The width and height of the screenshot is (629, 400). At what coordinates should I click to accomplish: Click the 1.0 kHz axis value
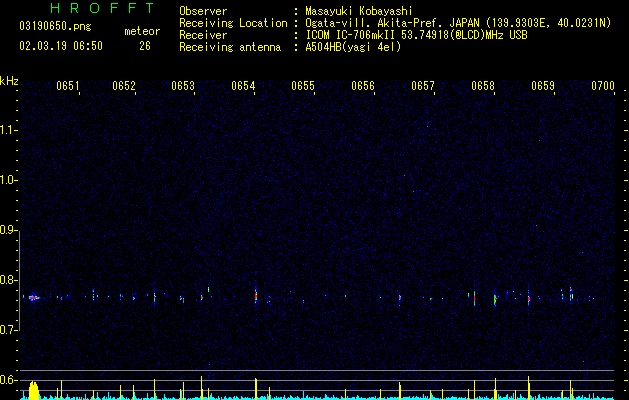pos(9,180)
